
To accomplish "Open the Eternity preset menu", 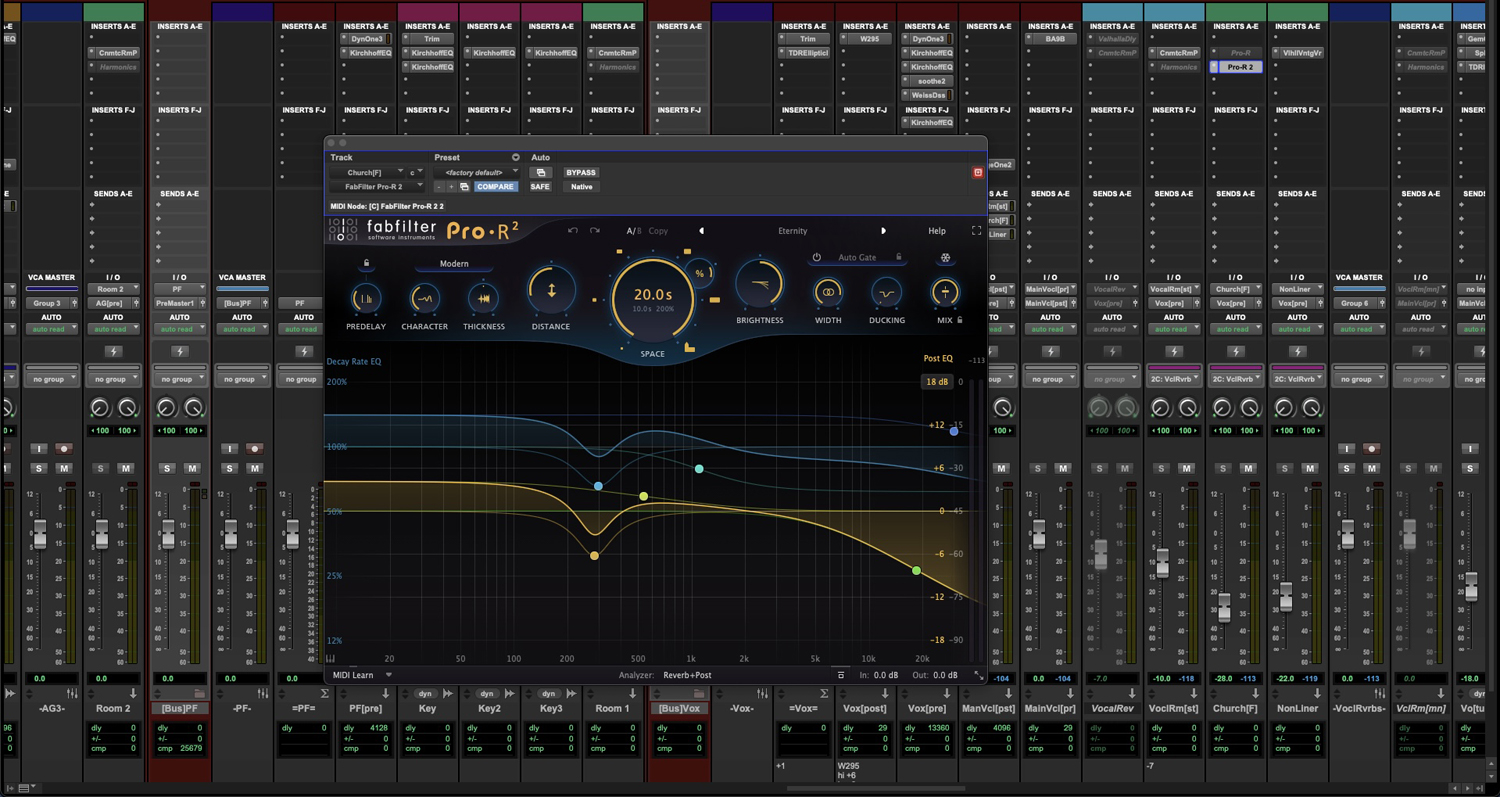I will click(x=792, y=231).
